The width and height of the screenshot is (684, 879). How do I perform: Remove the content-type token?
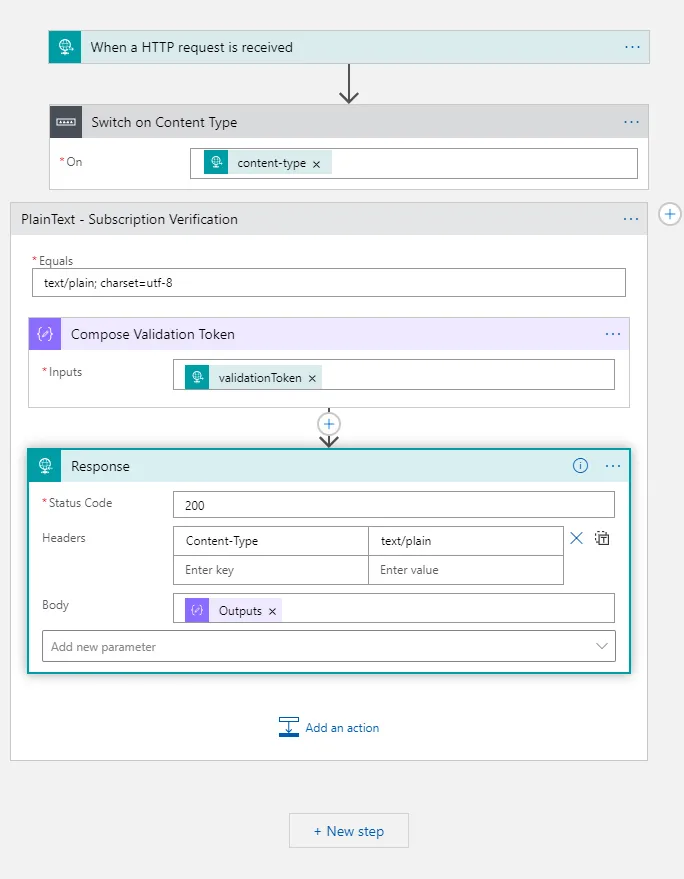click(316, 164)
